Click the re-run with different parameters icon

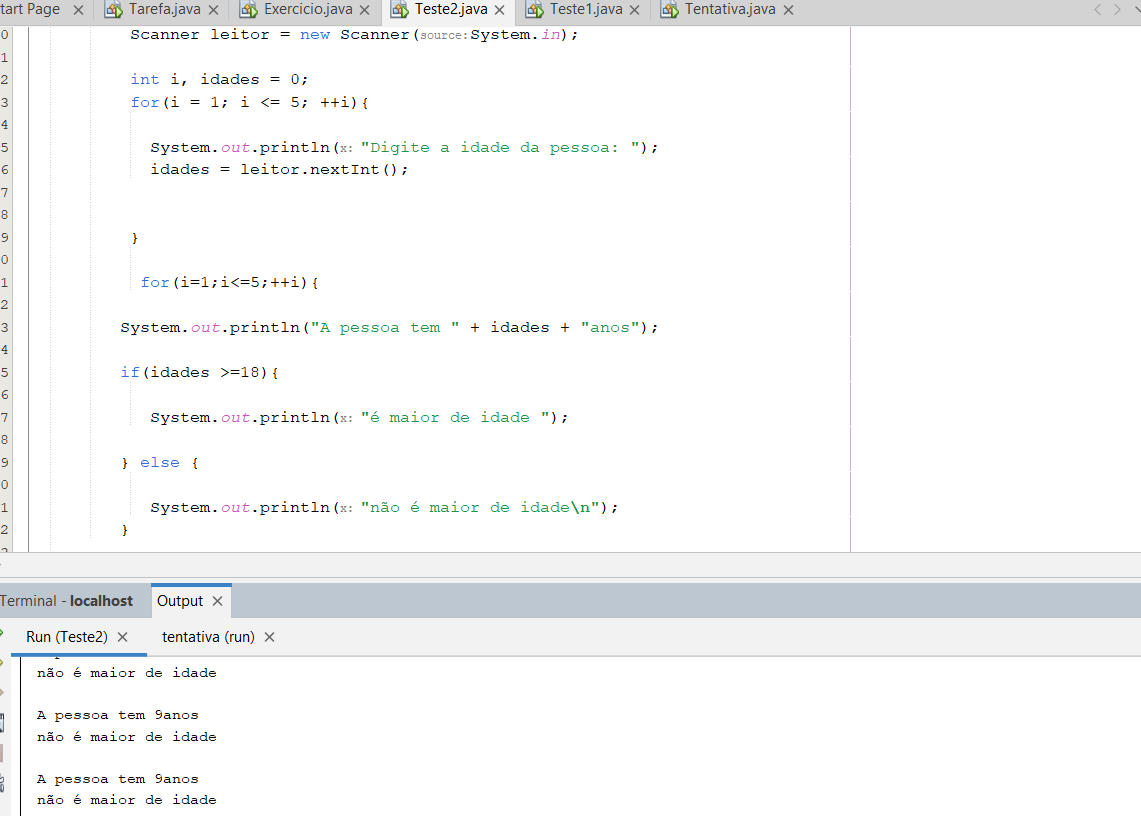click(8, 663)
